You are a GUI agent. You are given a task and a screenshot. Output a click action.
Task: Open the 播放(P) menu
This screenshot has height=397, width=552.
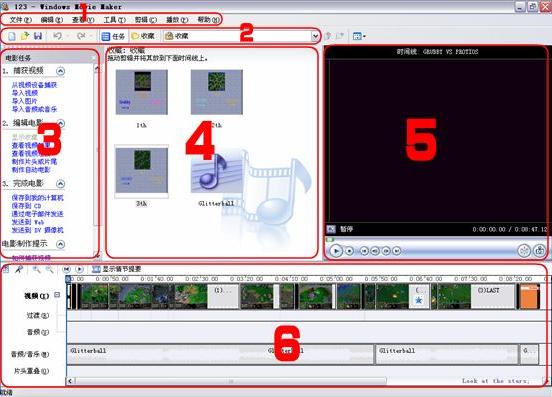(177, 20)
